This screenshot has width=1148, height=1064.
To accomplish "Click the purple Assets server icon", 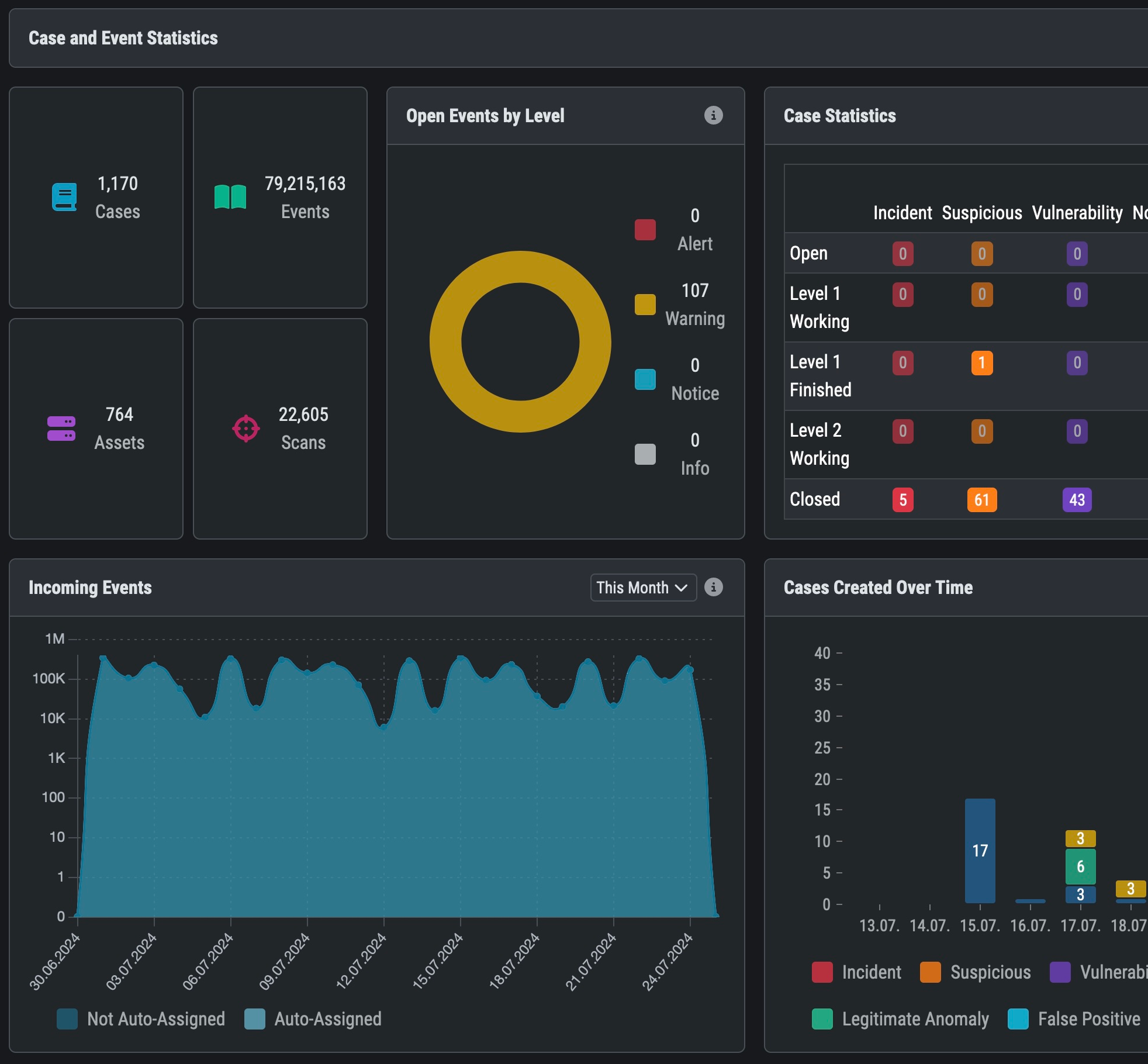I will (61, 429).
